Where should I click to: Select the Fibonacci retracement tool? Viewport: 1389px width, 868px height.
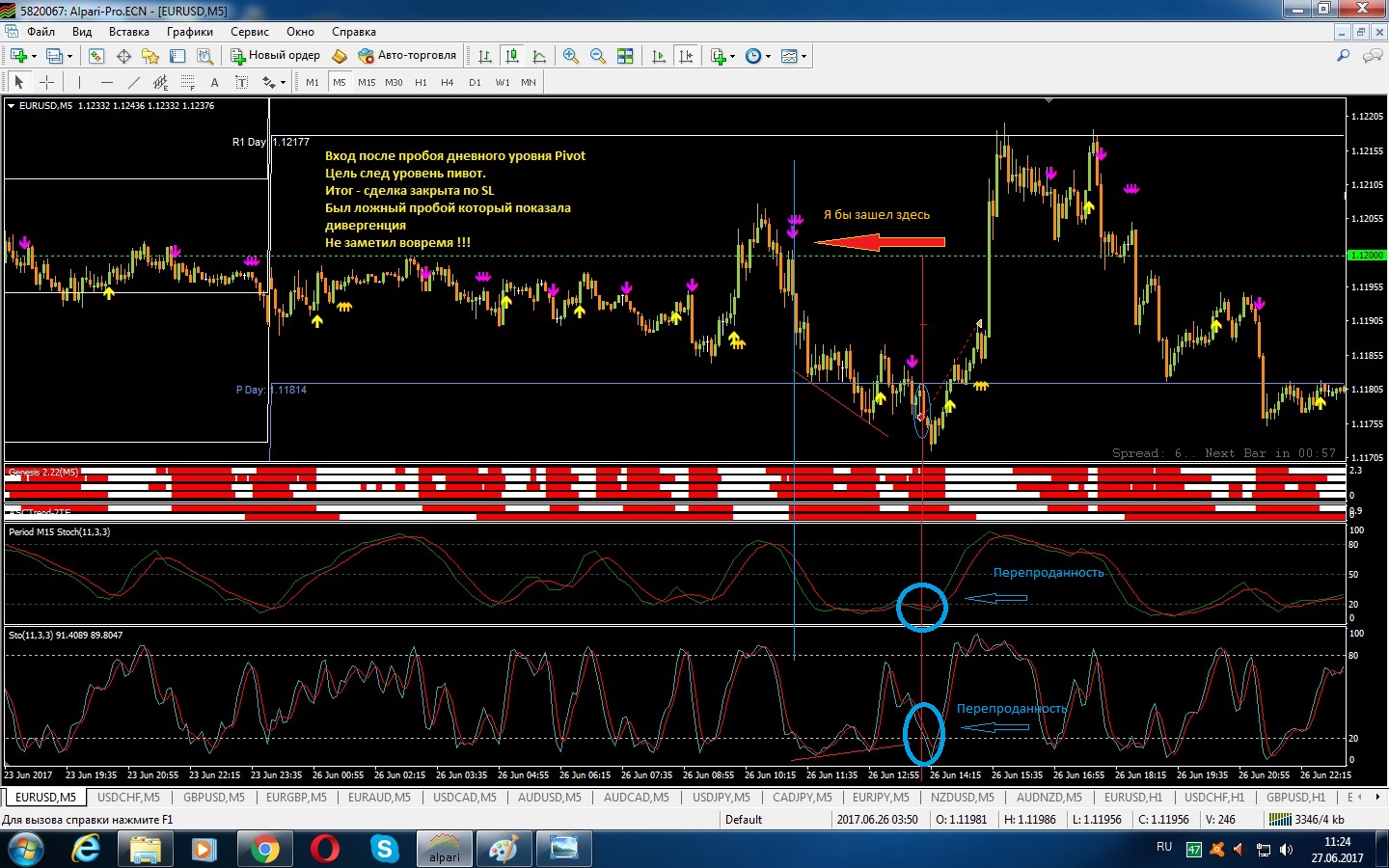point(188,82)
